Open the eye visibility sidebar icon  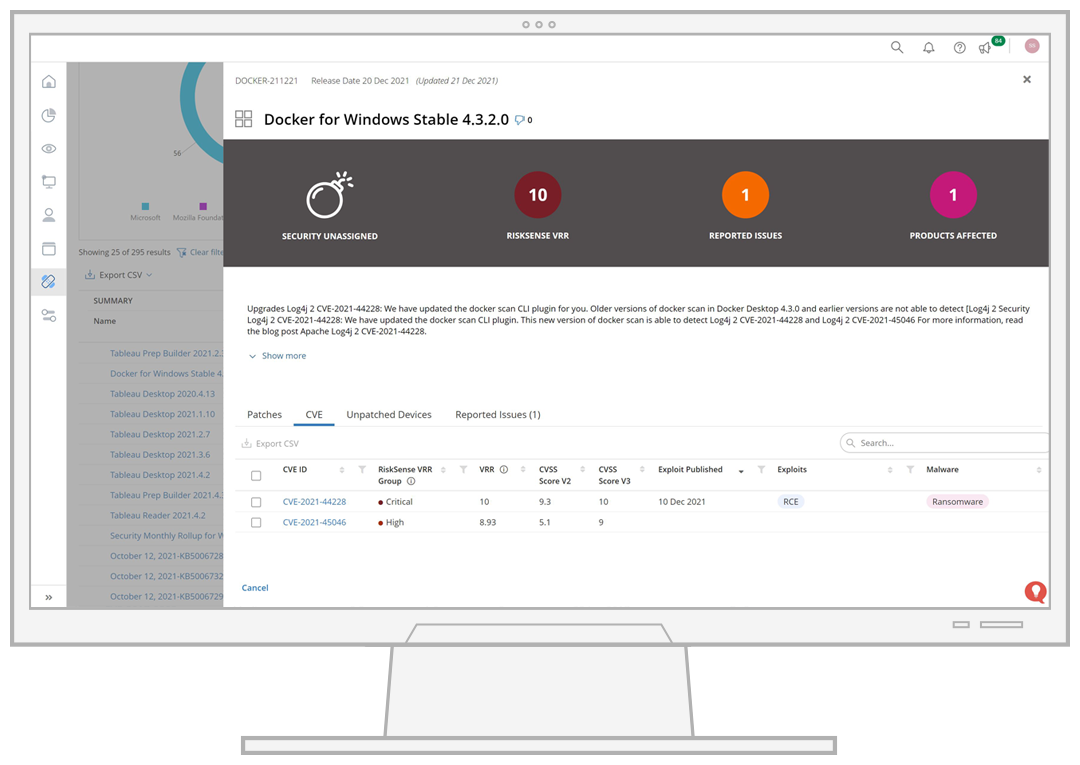pos(48,149)
